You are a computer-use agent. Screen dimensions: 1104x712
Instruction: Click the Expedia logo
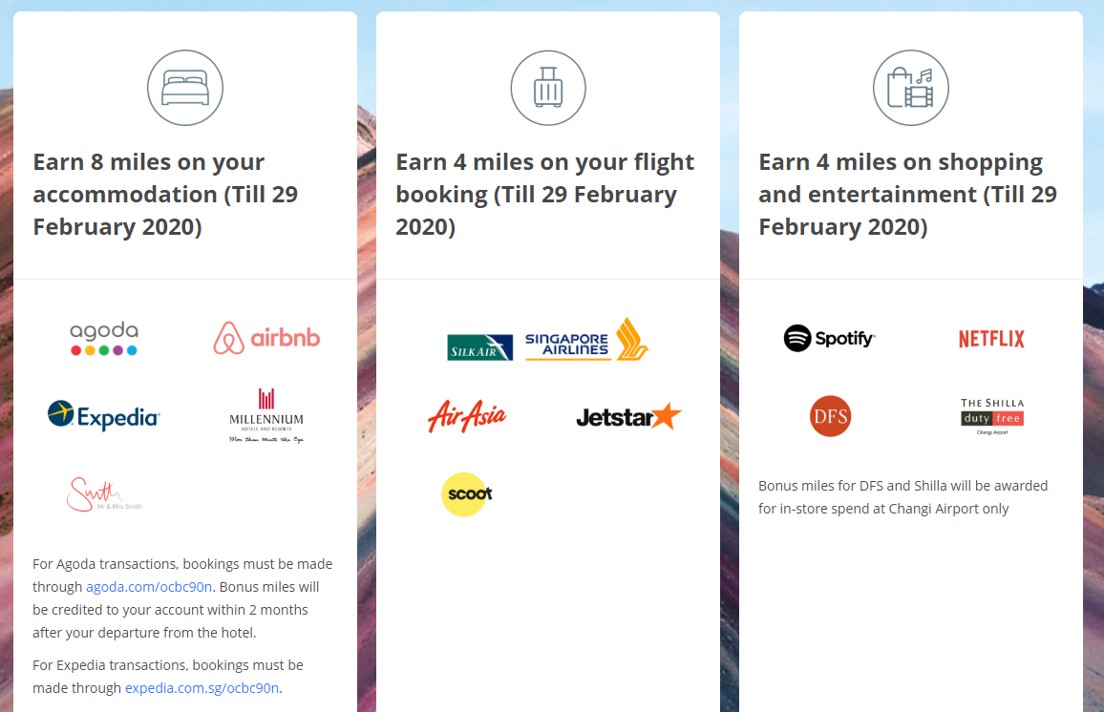(x=104, y=416)
